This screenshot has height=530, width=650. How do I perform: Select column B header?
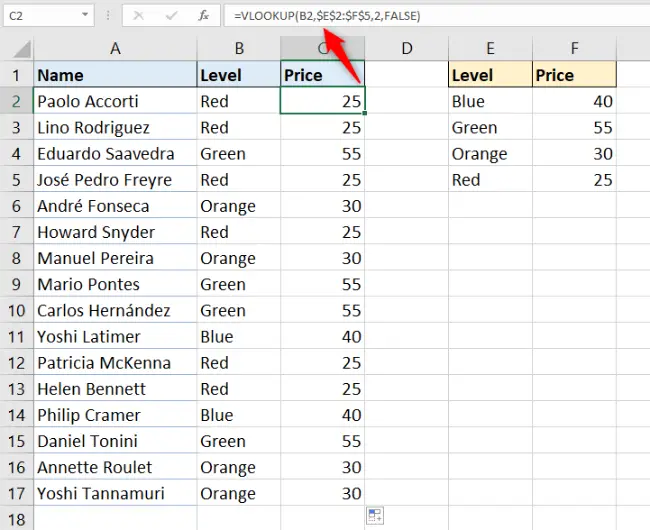click(x=239, y=48)
